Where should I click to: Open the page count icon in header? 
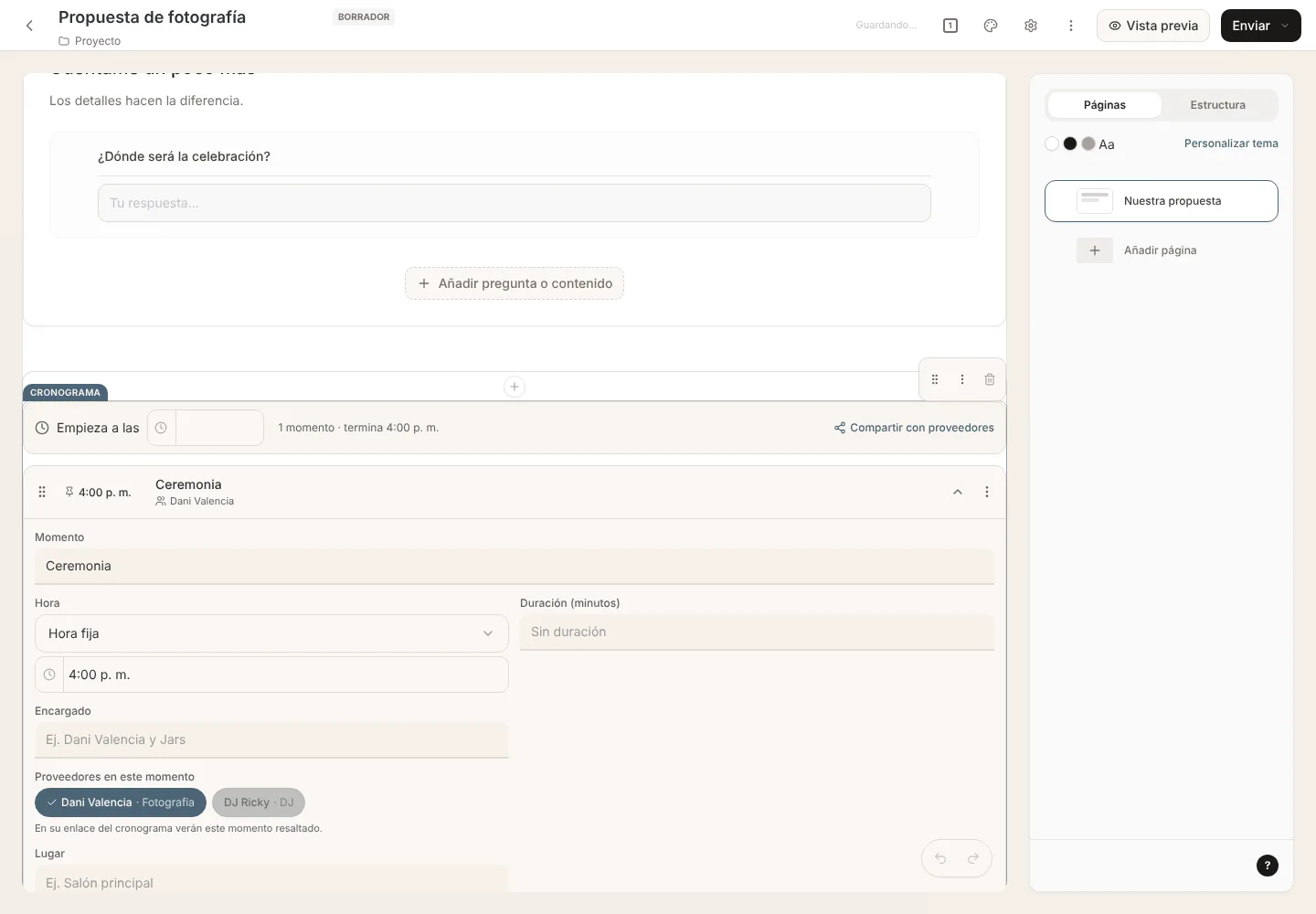point(950,26)
